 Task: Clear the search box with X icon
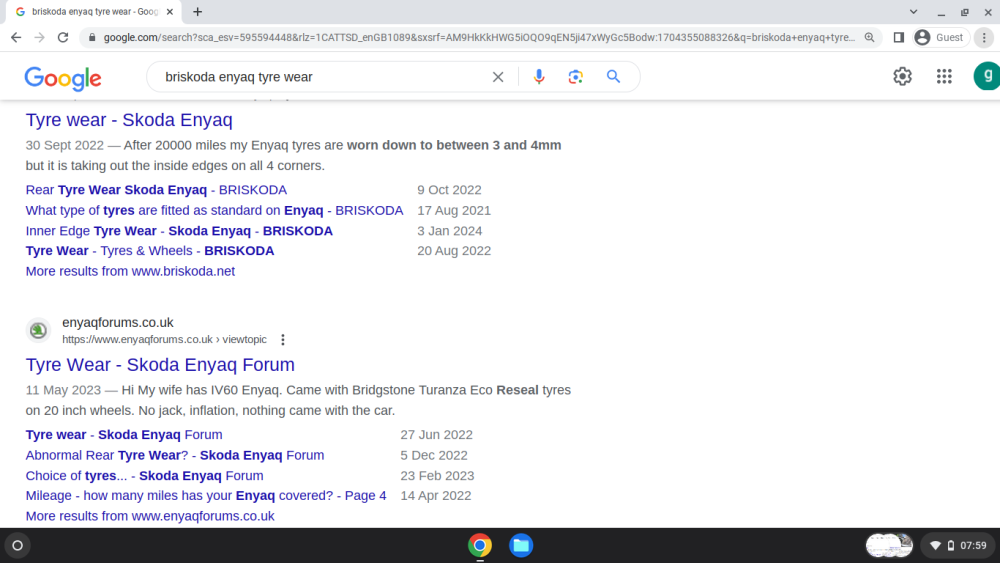click(498, 77)
